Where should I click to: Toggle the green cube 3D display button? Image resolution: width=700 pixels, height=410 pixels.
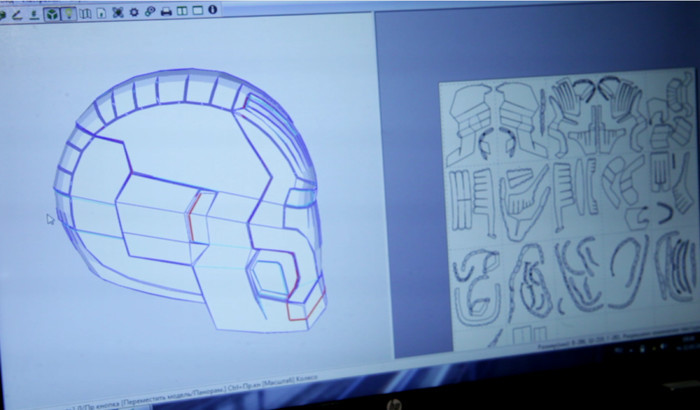point(52,14)
